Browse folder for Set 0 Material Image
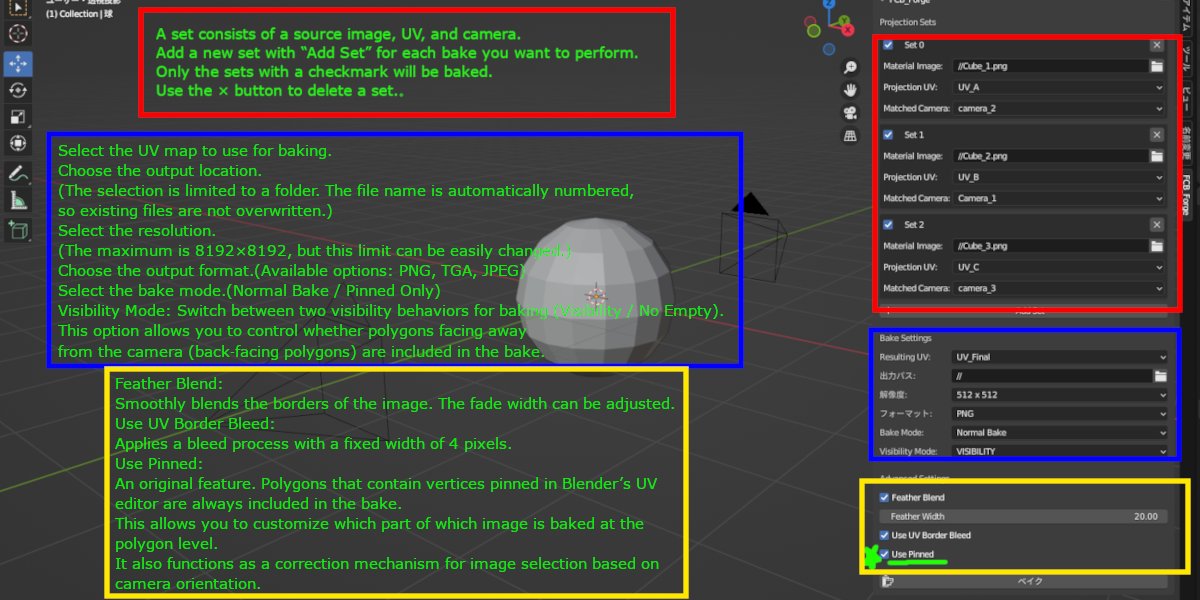 (x=1157, y=66)
